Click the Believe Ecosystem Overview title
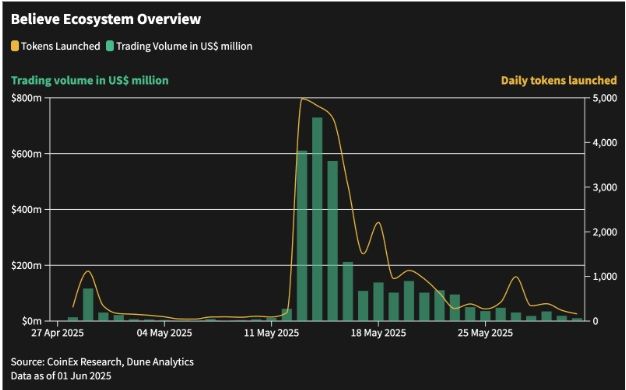626x390 pixels. pyautogui.click(x=106, y=19)
